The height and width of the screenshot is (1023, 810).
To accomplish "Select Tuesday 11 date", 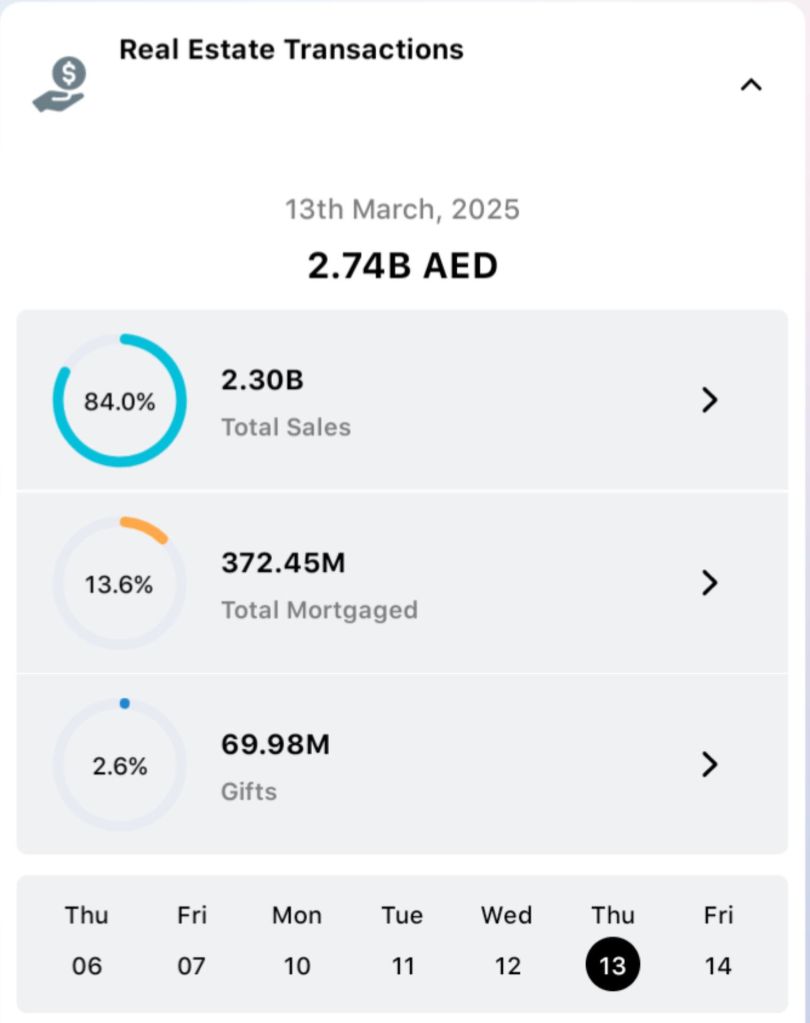I will [402, 942].
